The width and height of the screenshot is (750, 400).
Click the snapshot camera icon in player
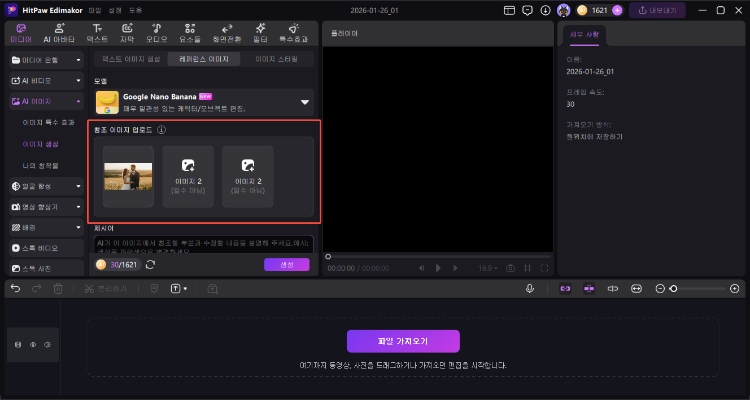[510, 268]
